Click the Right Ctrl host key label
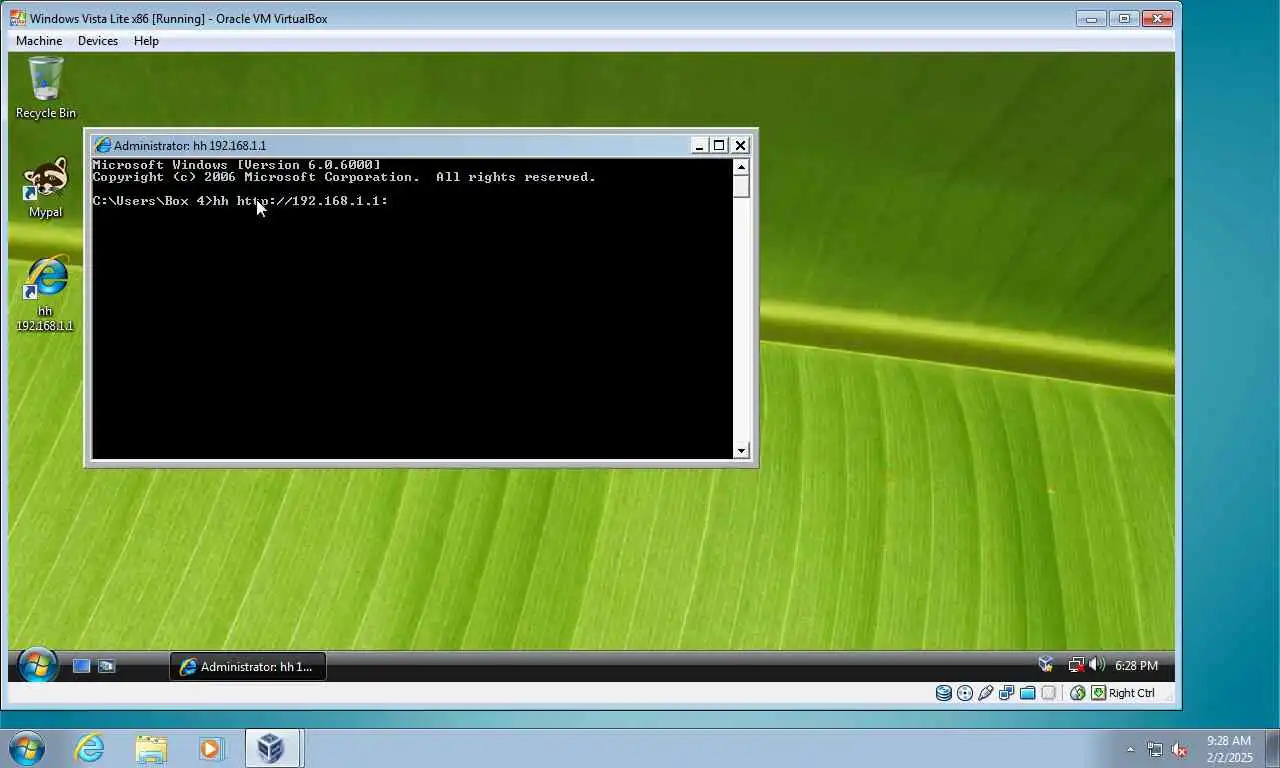This screenshot has width=1280, height=768. pyautogui.click(x=1131, y=693)
